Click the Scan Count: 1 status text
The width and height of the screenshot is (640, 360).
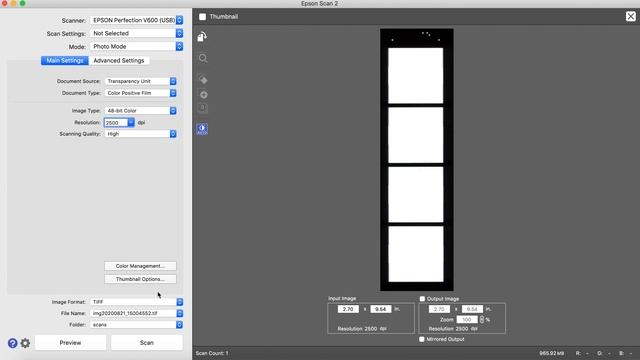pos(212,353)
